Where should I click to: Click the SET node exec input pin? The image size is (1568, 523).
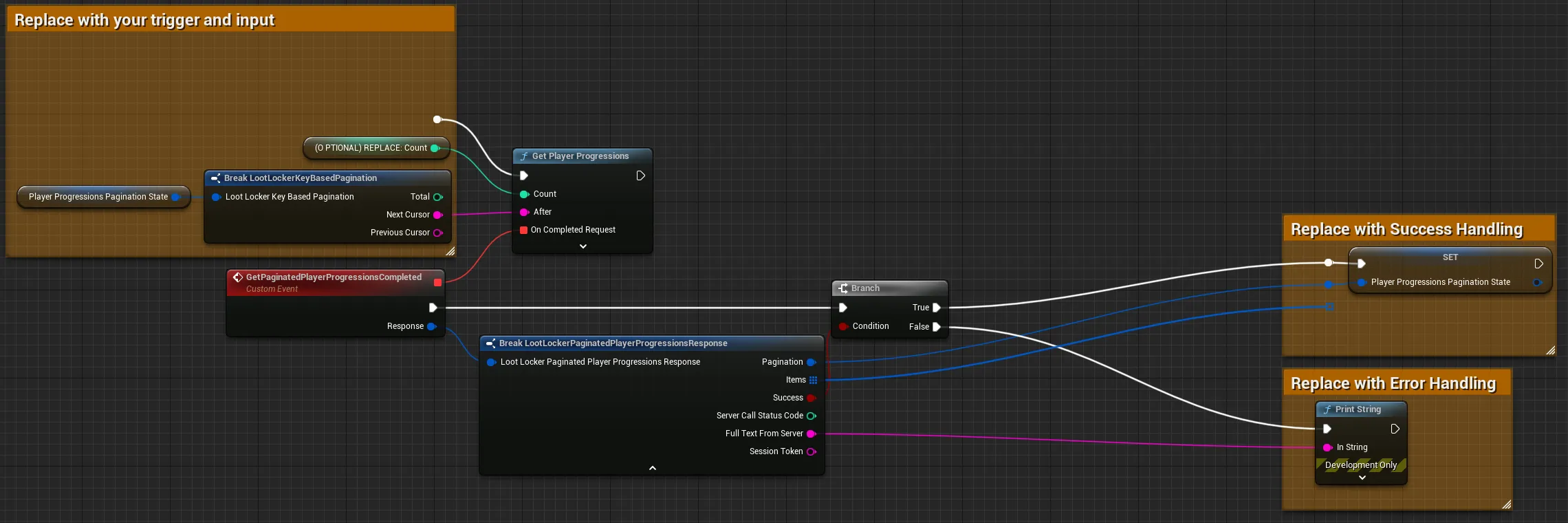click(x=1361, y=264)
